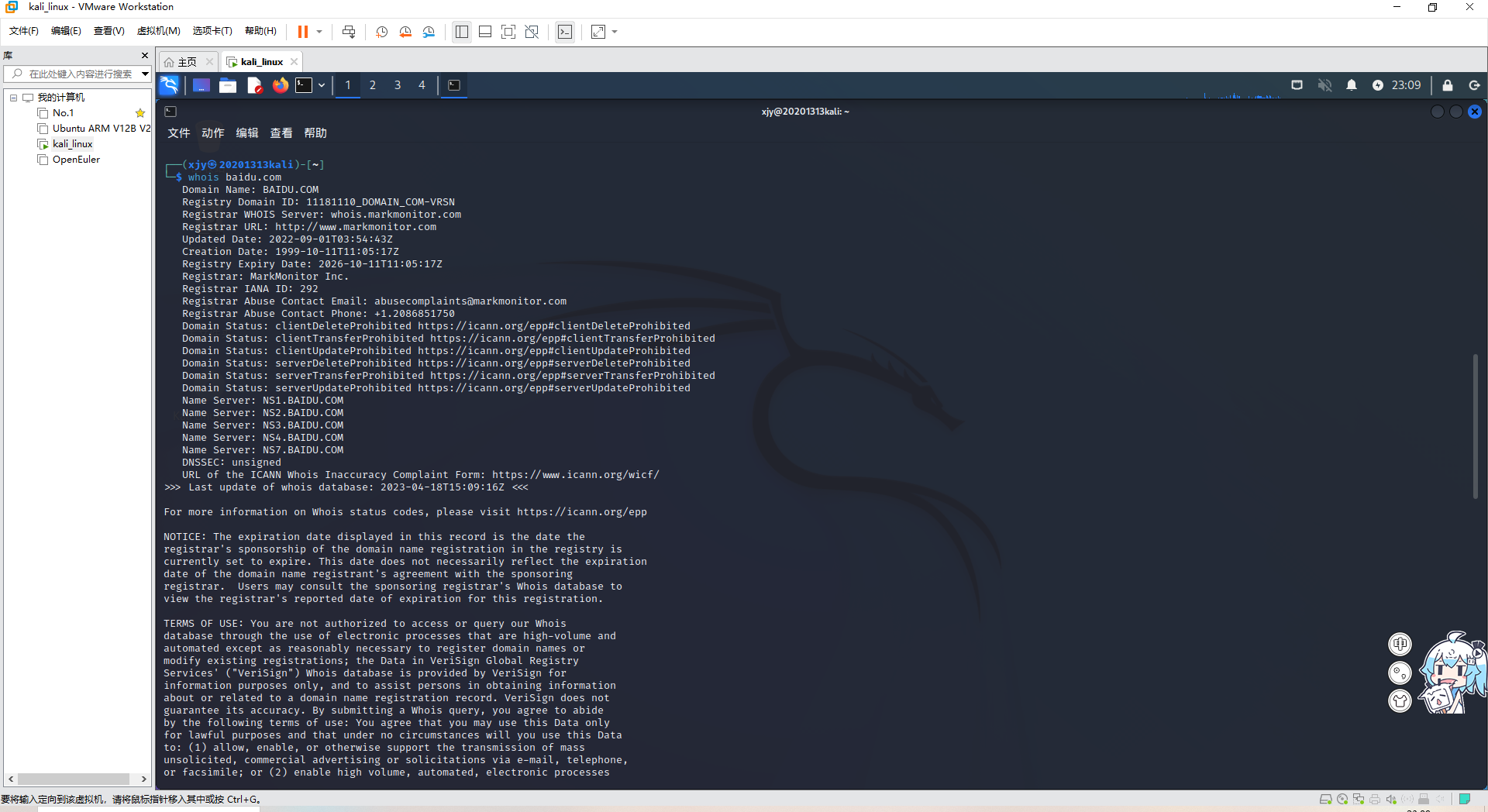Screen dimensions: 1488x812
Task: Open the terminal emulator launcher in the Kali panel
Action: click(x=304, y=85)
